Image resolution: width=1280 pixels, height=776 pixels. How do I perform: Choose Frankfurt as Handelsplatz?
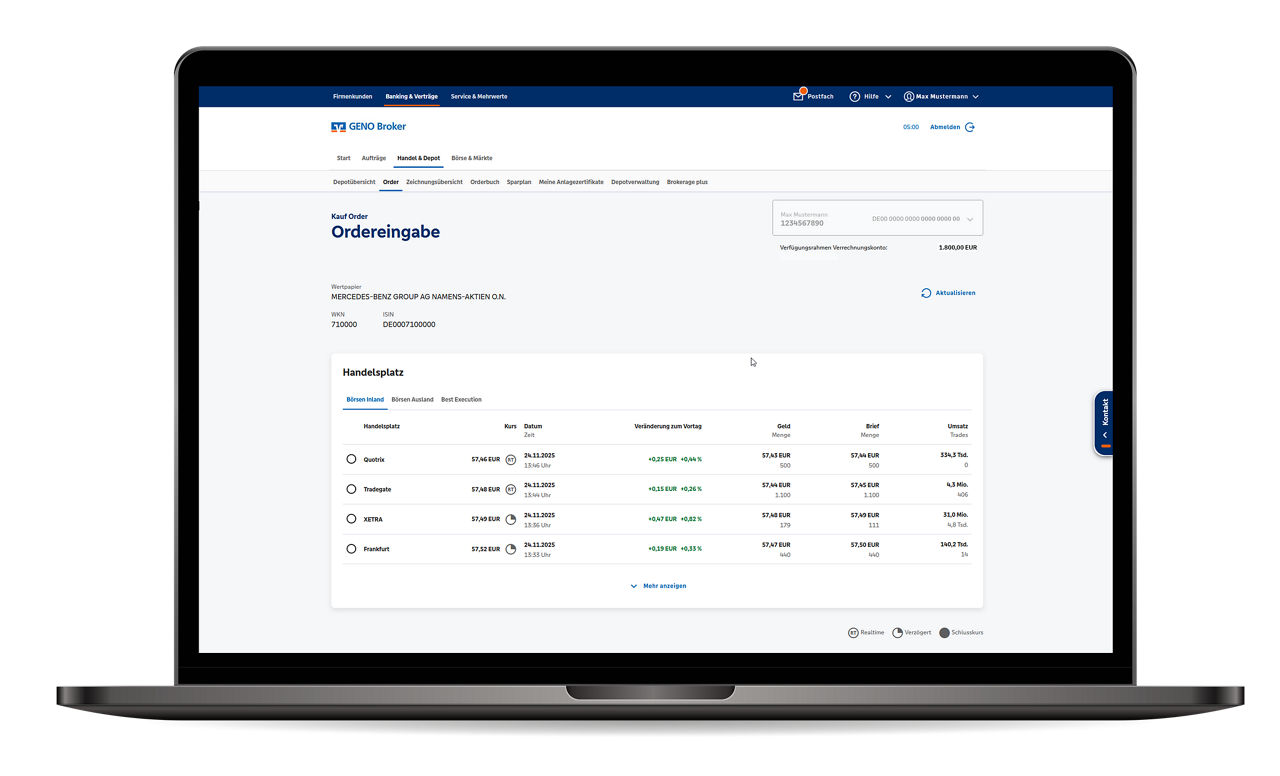(351, 548)
